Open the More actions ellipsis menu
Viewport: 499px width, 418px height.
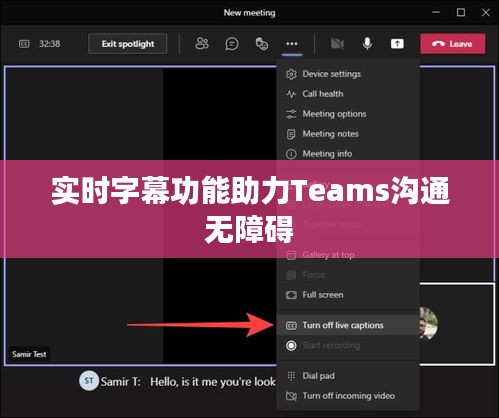click(292, 44)
